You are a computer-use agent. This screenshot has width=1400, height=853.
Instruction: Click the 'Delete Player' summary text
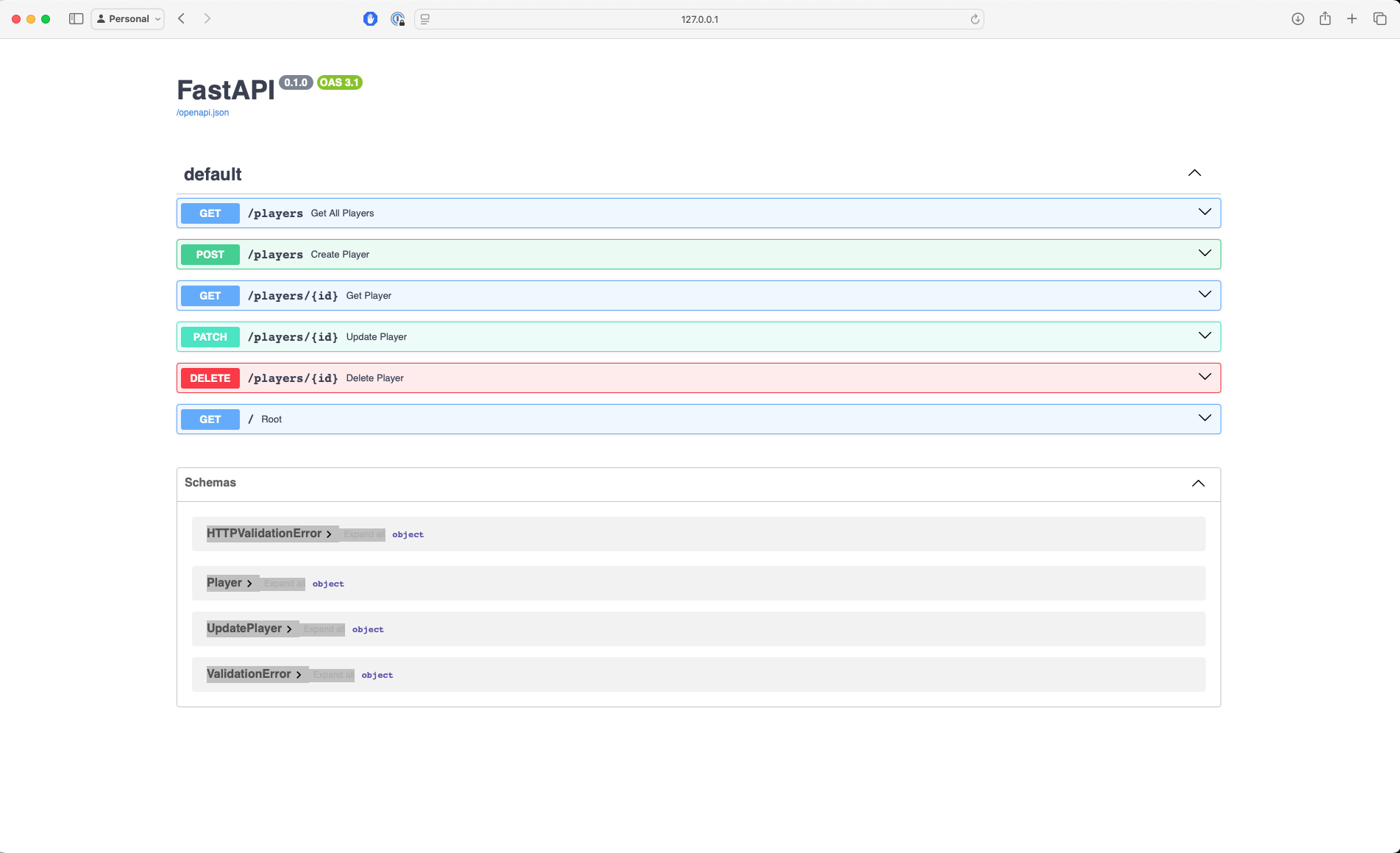click(375, 378)
